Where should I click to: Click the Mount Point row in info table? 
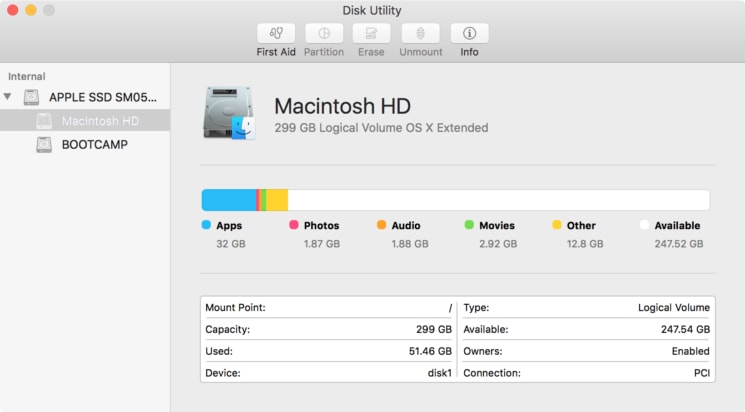329,308
